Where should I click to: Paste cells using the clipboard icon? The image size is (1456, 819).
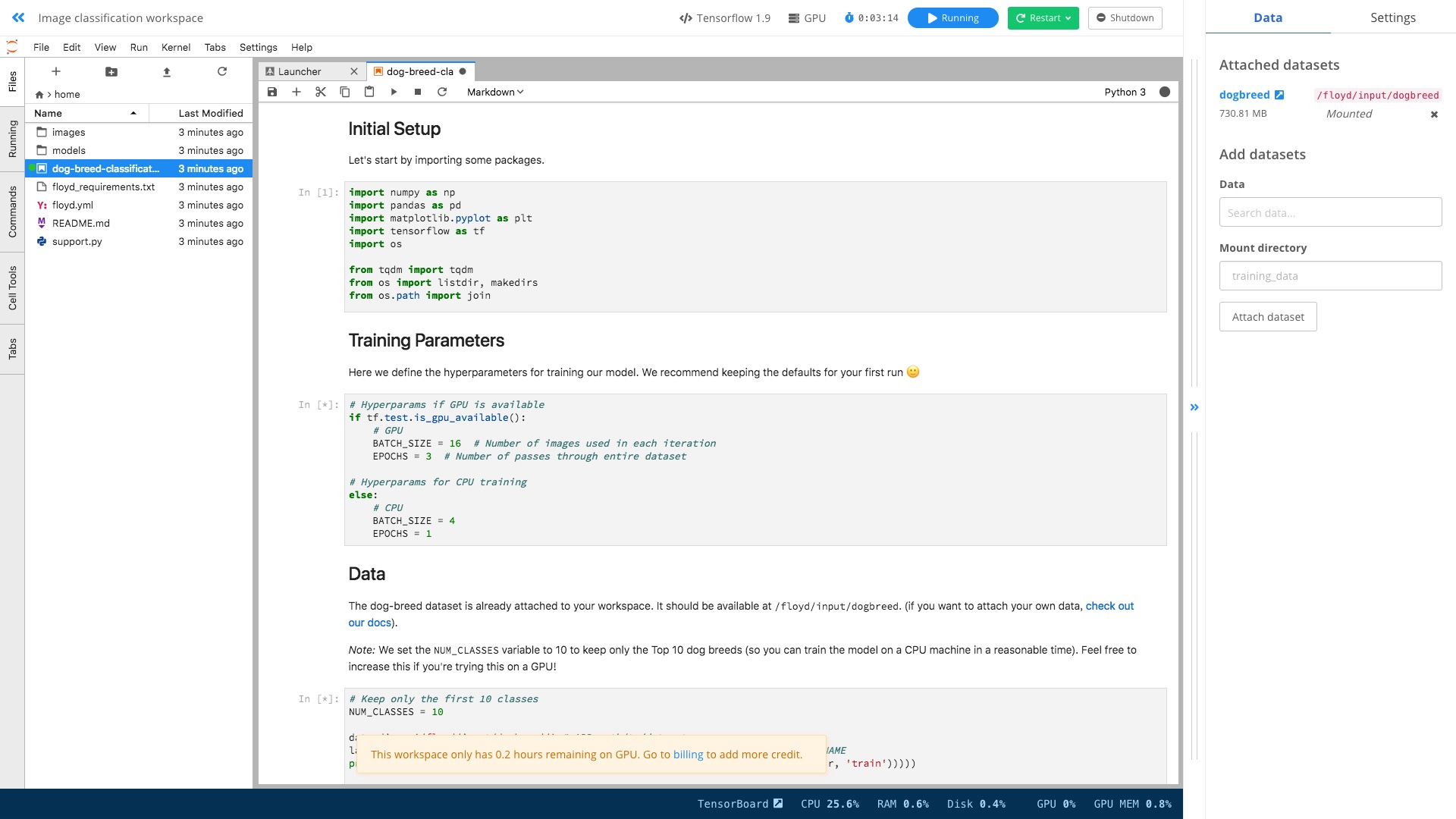pos(369,92)
